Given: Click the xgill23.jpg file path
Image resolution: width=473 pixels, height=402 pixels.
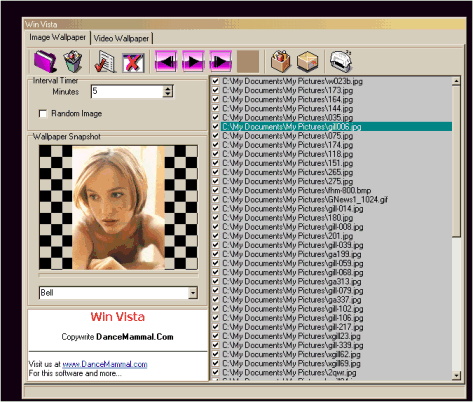Looking at the screenshot, I should (291, 336).
